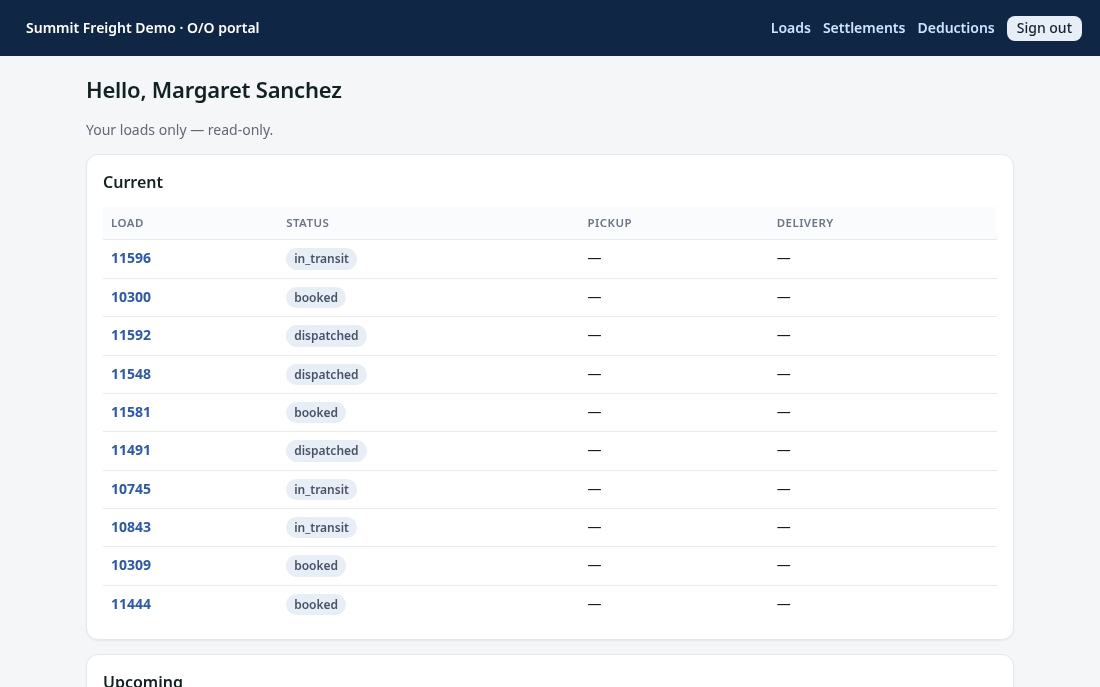Viewport: 1100px width, 687px height.
Task: Click the booked status badge for load 10300
Action: click(316, 298)
